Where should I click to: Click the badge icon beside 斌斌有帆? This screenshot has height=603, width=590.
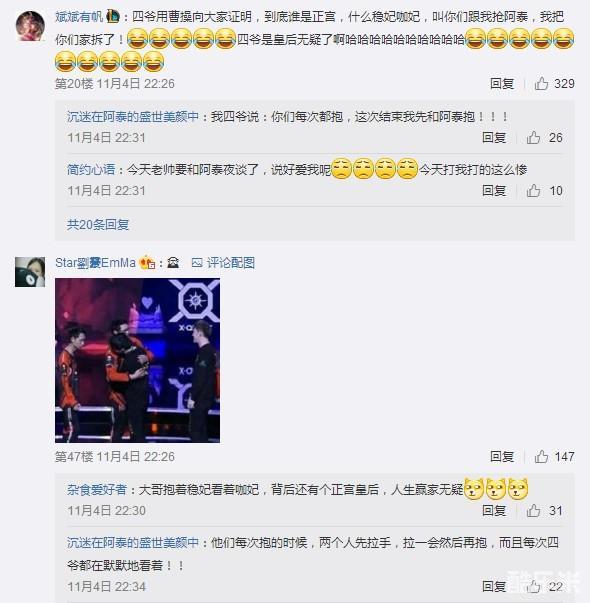coord(112,17)
